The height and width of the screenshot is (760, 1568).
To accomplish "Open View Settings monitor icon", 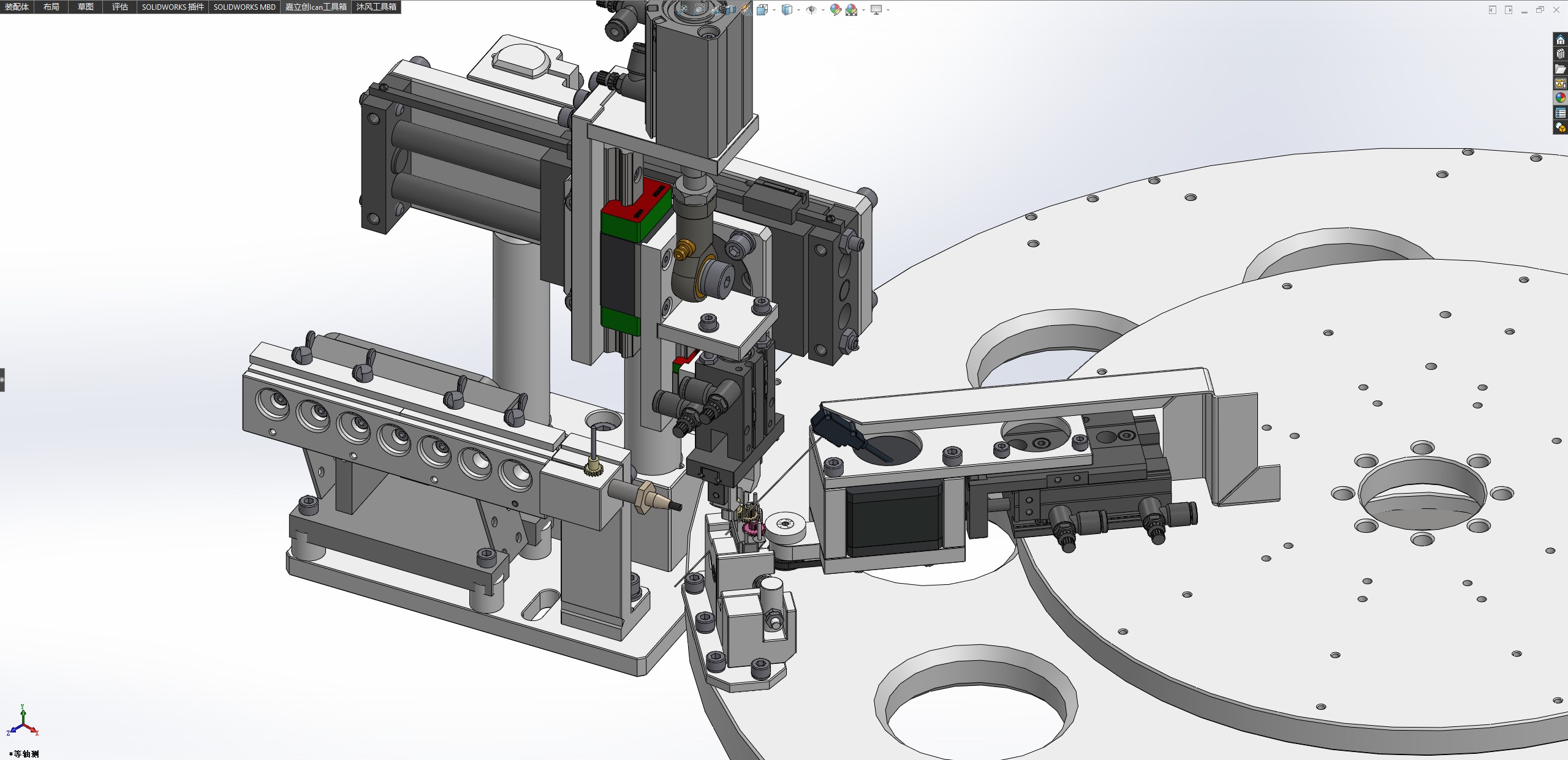I will coord(876,10).
